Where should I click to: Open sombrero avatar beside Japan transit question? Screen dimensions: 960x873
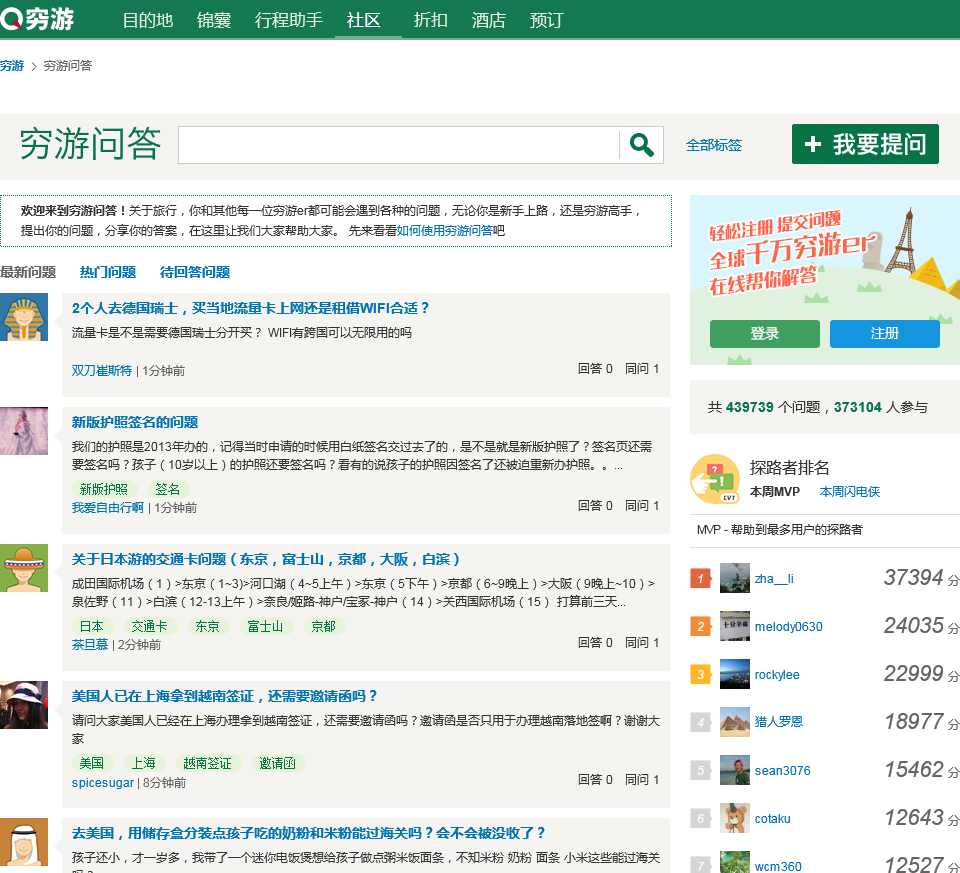pos(24,568)
